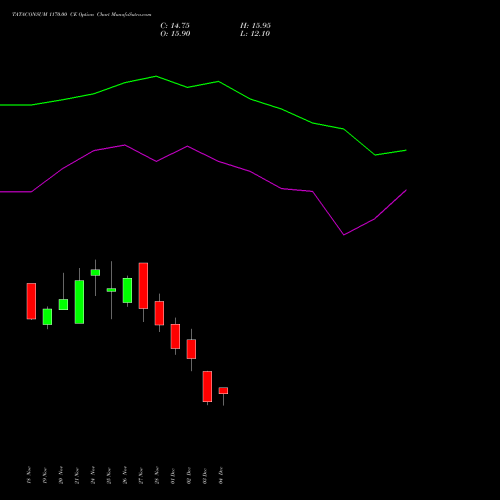This screenshot has width=500, height=500.
Task: Click the 21 Nov date label
Action: (x=77, y=475)
